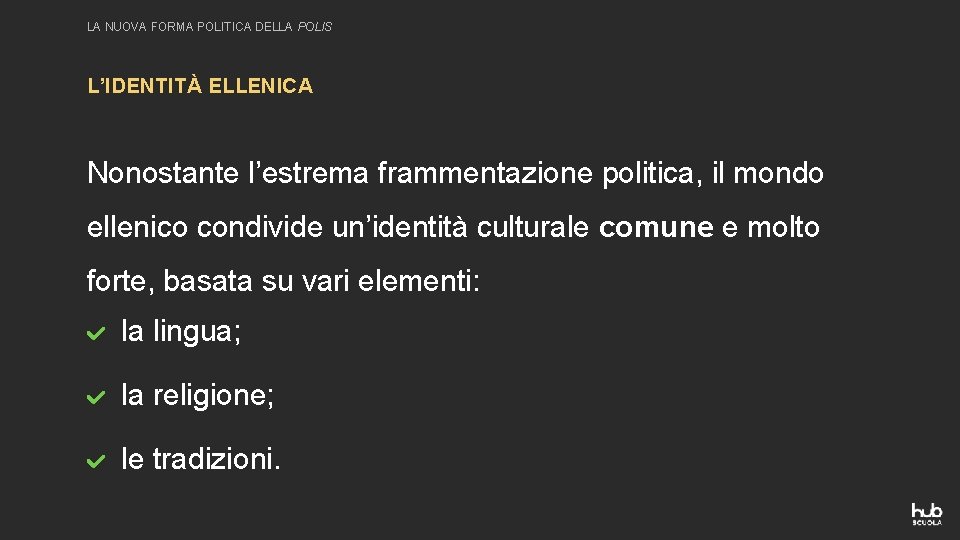Click the green checkmark beside la religione

point(96,397)
